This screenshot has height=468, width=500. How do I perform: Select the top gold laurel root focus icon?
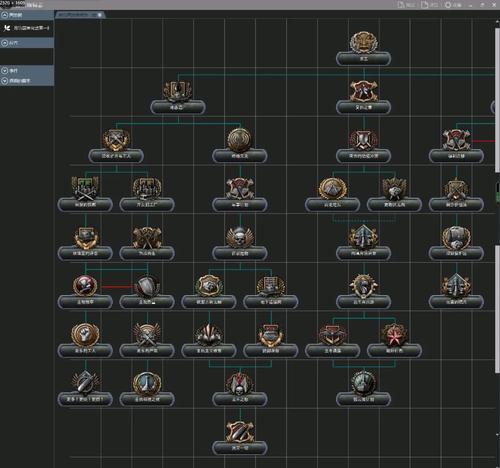363,42
